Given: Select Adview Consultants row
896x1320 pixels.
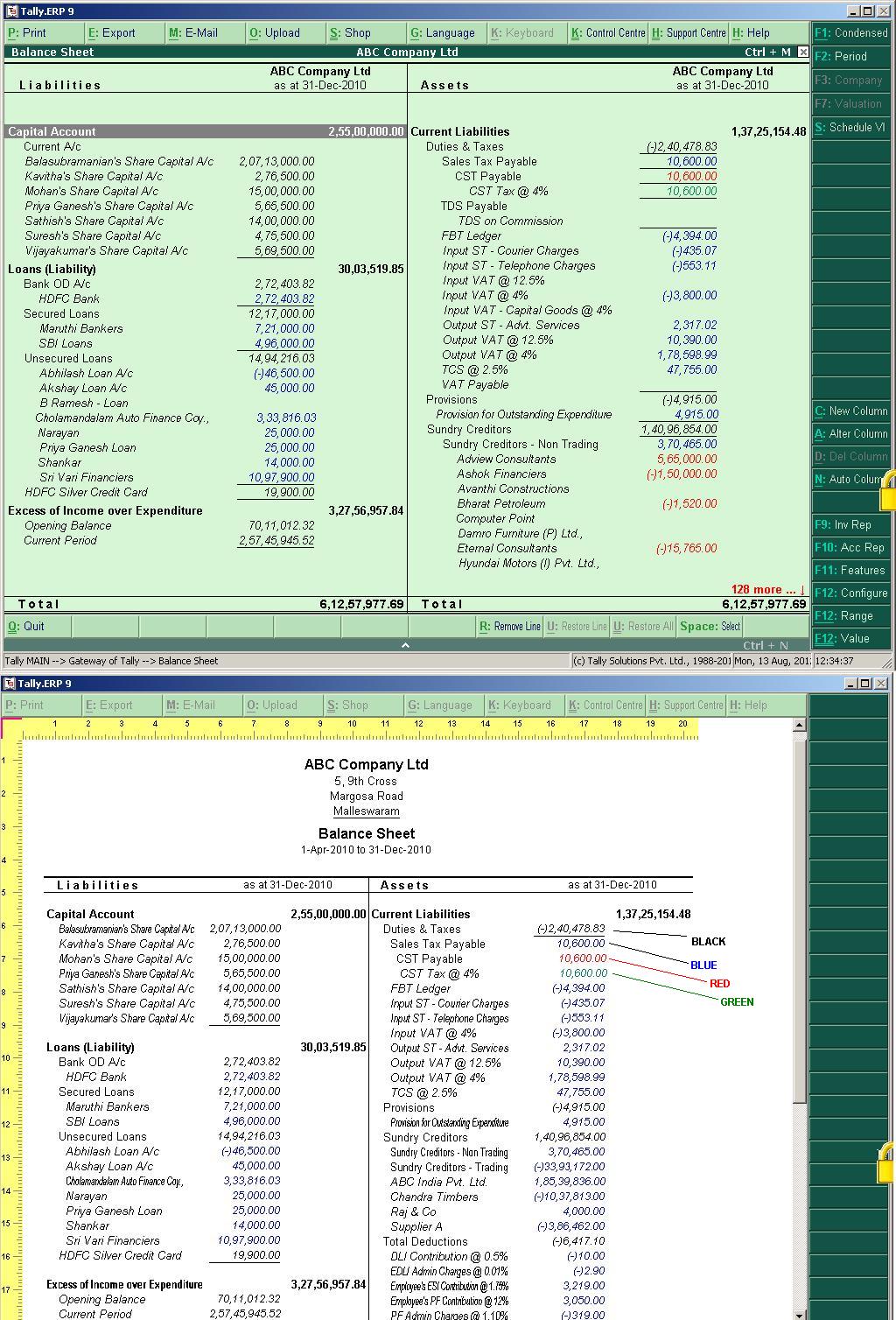Looking at the screenshot, I should (x=506, y=459).
